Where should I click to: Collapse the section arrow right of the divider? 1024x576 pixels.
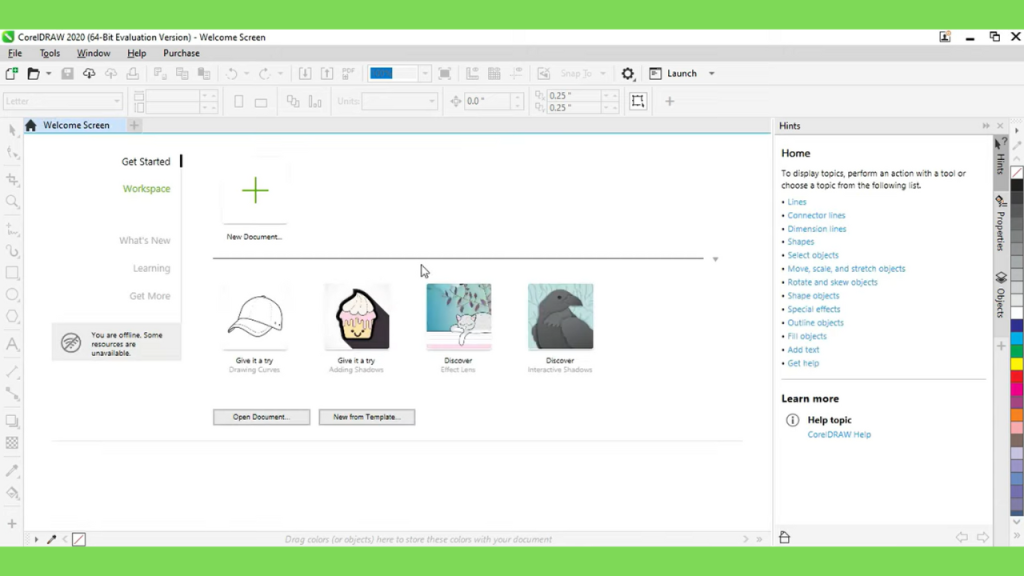point(715,259)
